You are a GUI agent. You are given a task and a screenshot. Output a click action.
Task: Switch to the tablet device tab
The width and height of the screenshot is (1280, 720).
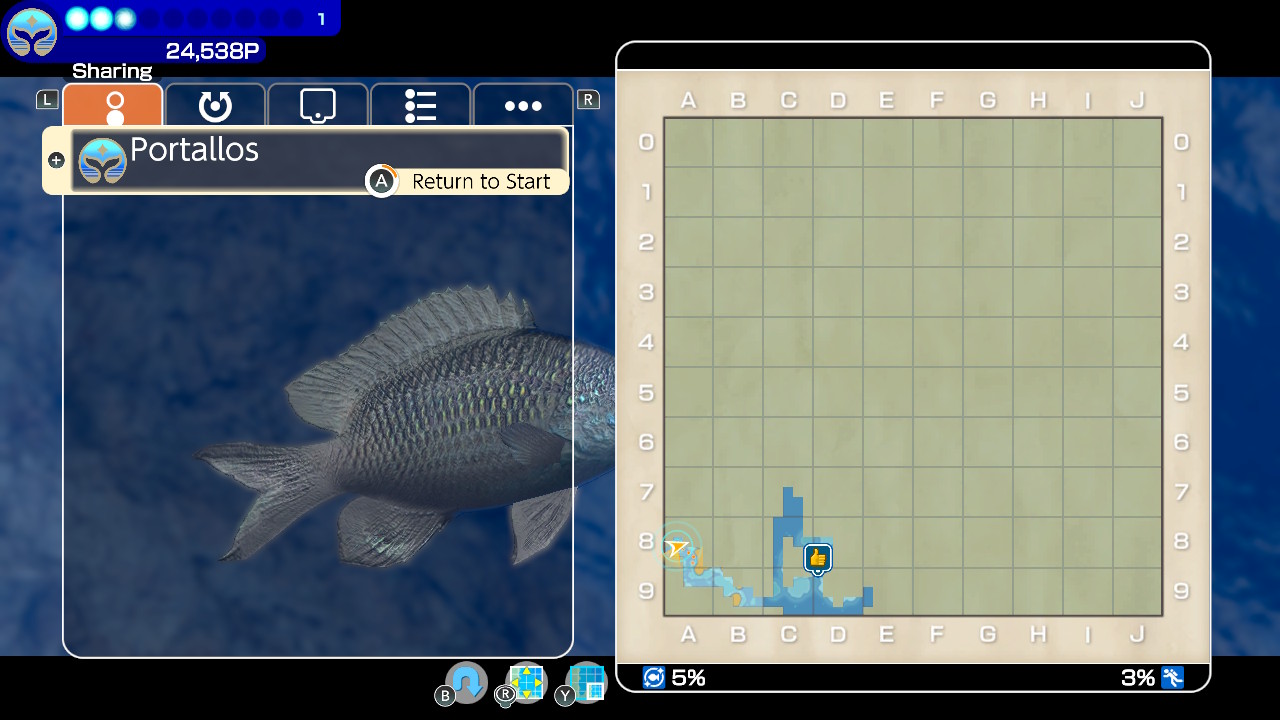tap(318, 105)
